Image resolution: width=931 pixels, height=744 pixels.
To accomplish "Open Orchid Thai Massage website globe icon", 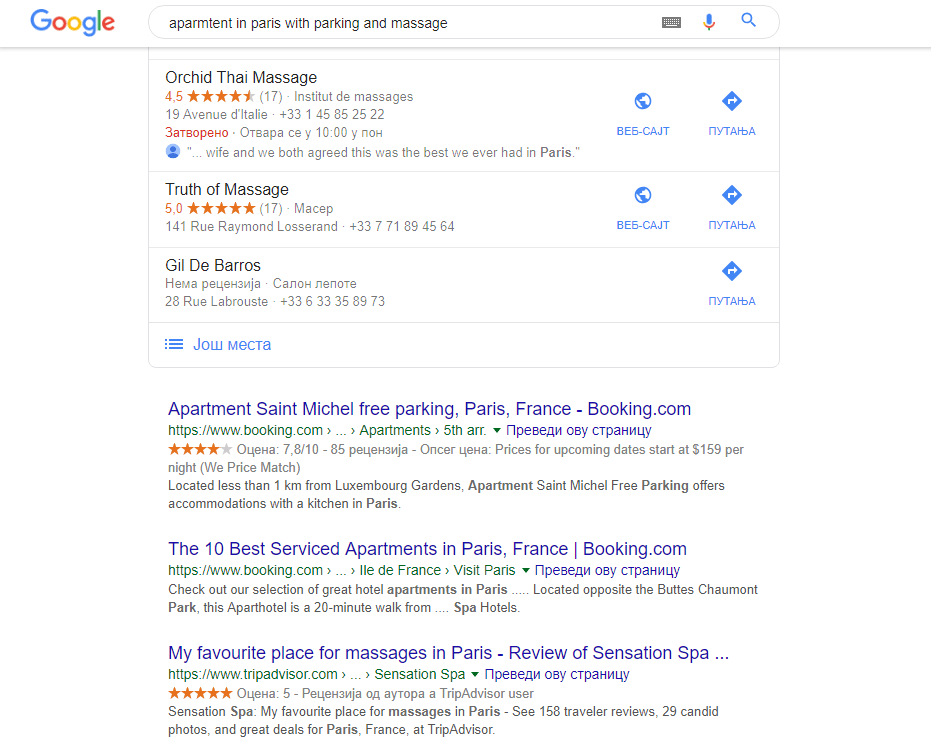I will tap(643, 101).
